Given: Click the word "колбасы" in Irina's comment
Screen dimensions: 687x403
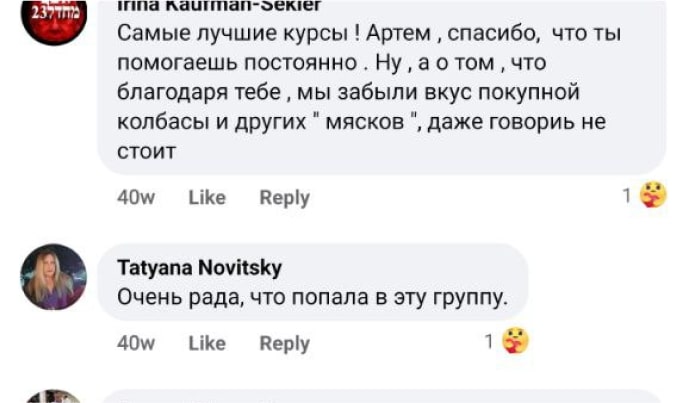Looking at the screenshot, I should [x=155, y=123].
